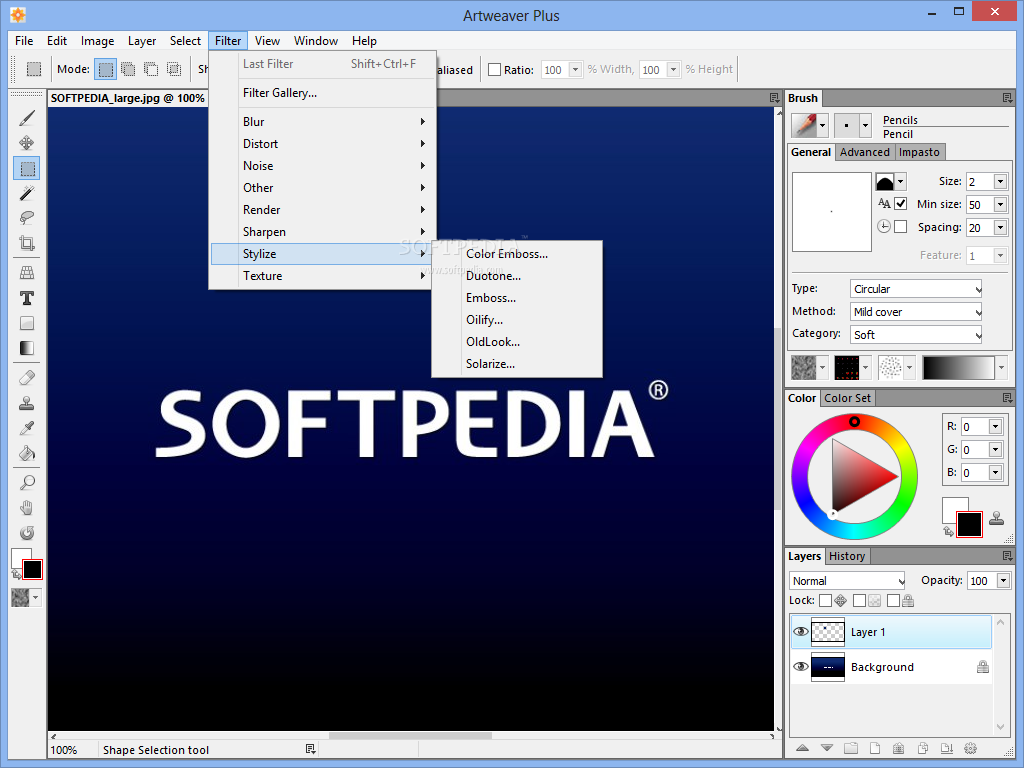The height and width of the screenshot is (768, 1024).
Task: Click the white background swatch in Color panel
Action: point(952,506)
